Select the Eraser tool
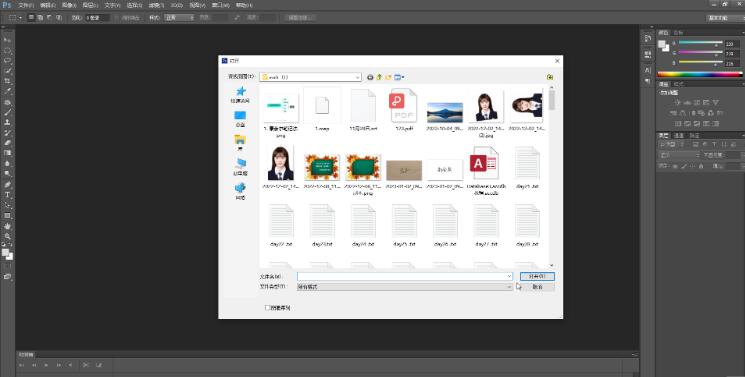 [x=8, y=143]
